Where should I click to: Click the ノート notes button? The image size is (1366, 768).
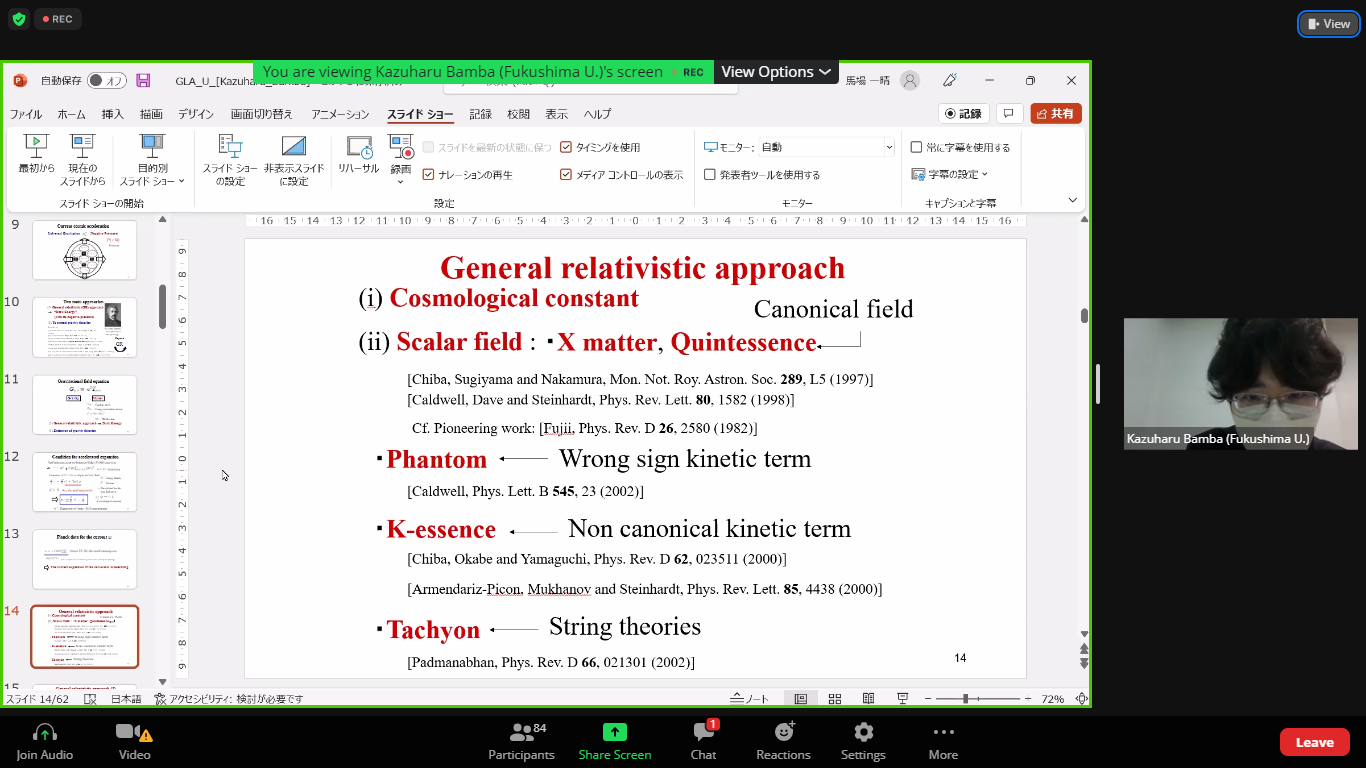click(750, 699)
